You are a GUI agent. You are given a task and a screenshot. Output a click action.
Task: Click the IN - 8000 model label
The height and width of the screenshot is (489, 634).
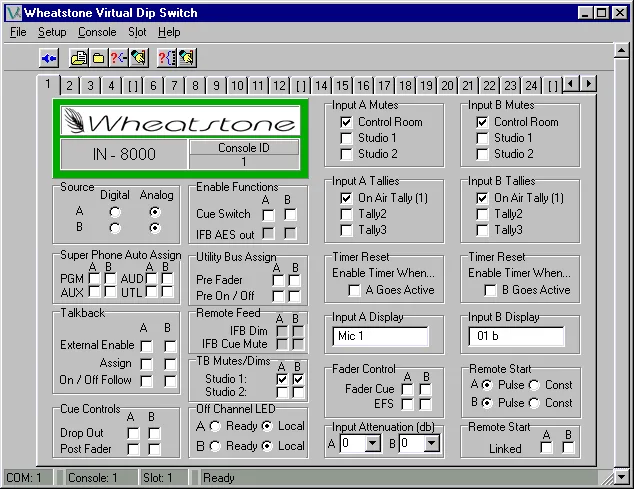[124, 154]
